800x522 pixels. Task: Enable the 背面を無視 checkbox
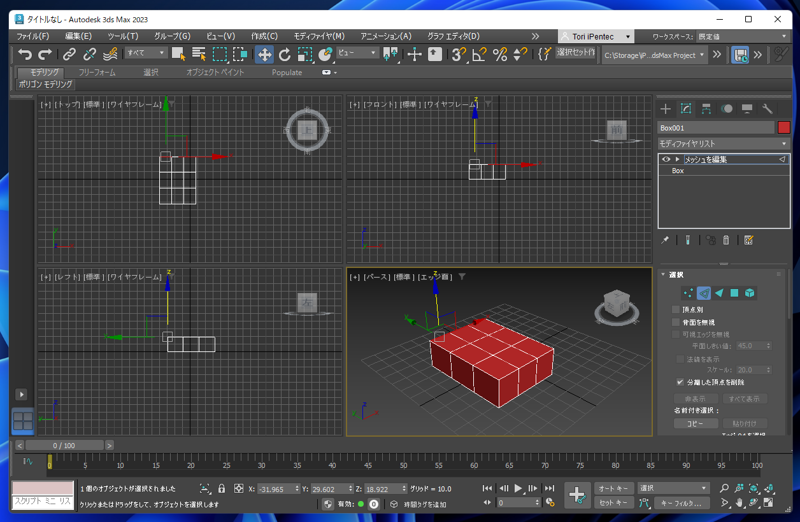(676, 322)
